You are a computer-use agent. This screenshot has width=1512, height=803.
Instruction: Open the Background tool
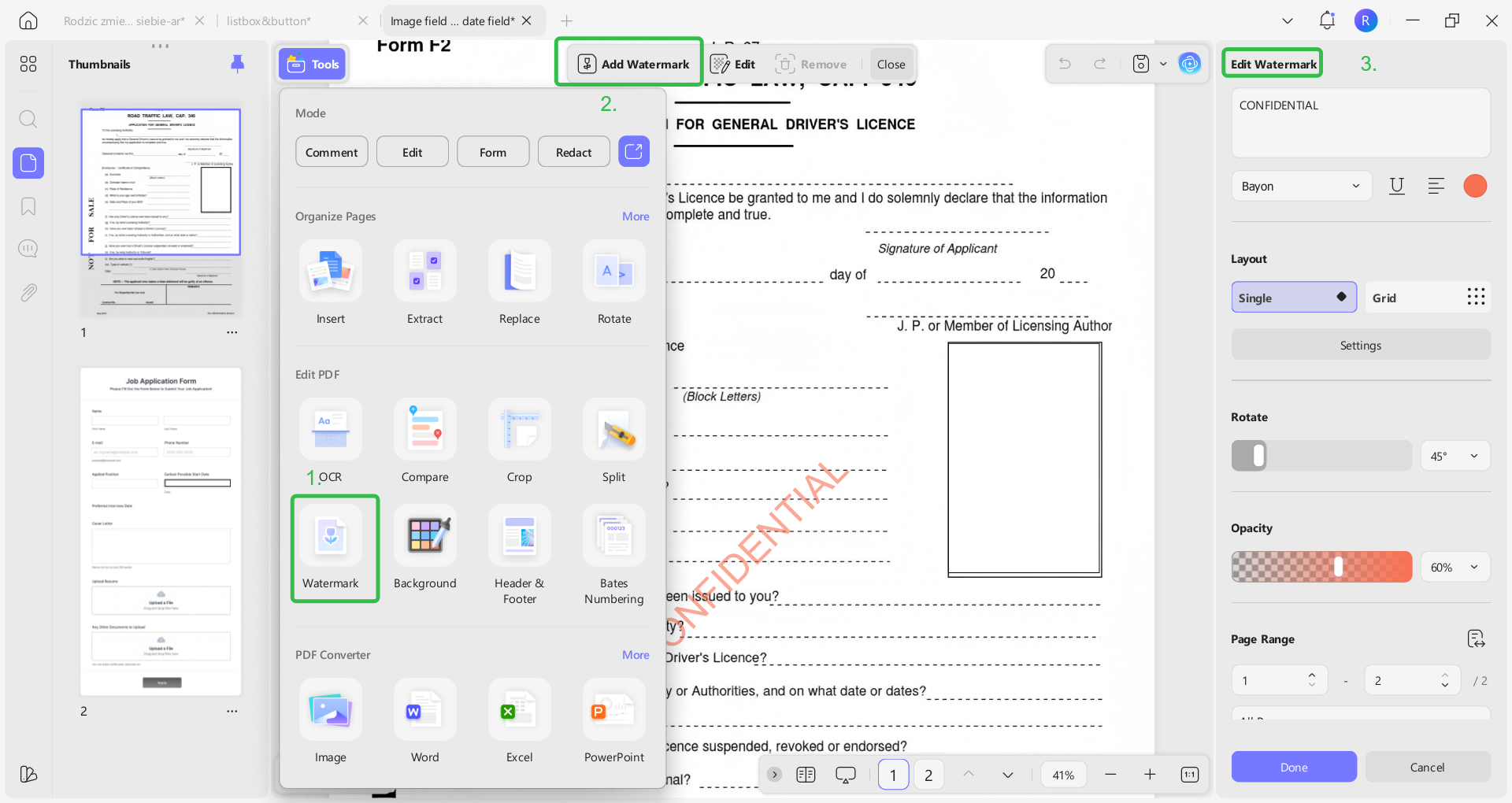[x=425, y=548]
